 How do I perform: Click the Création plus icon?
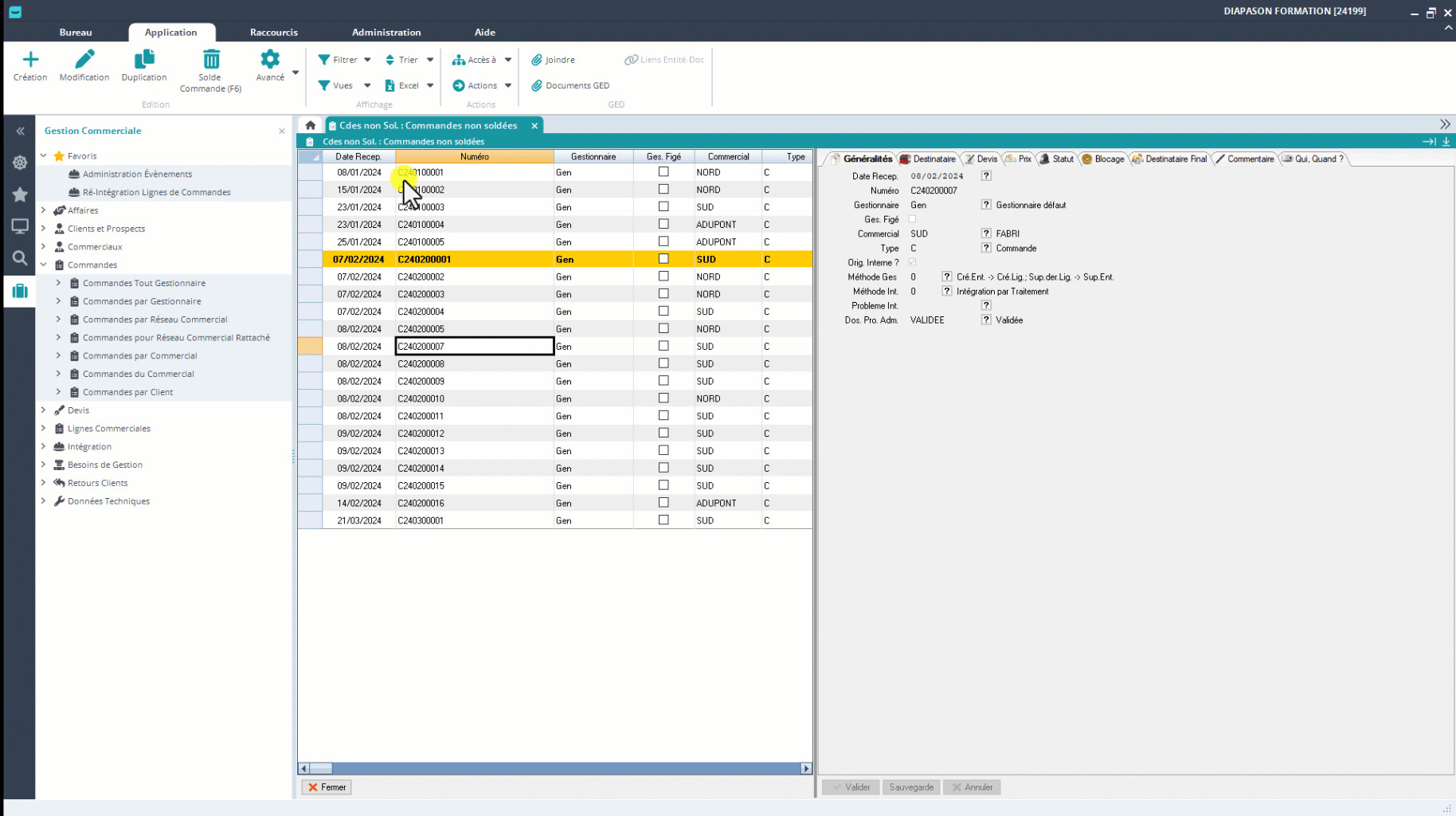[30, 60]
